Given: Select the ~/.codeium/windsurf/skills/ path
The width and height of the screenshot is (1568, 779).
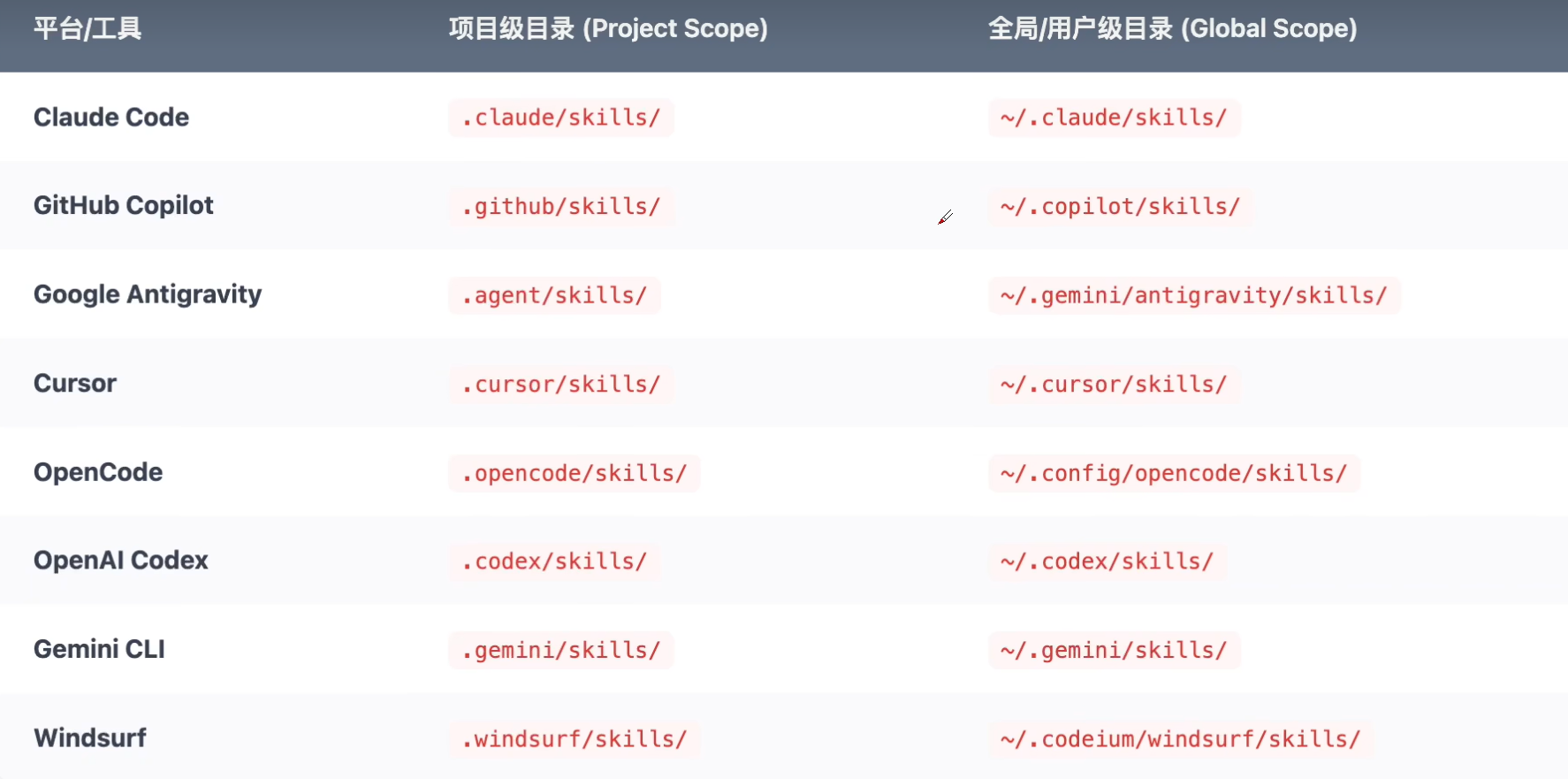Looking at the screenshot, I should point(1181,739).
